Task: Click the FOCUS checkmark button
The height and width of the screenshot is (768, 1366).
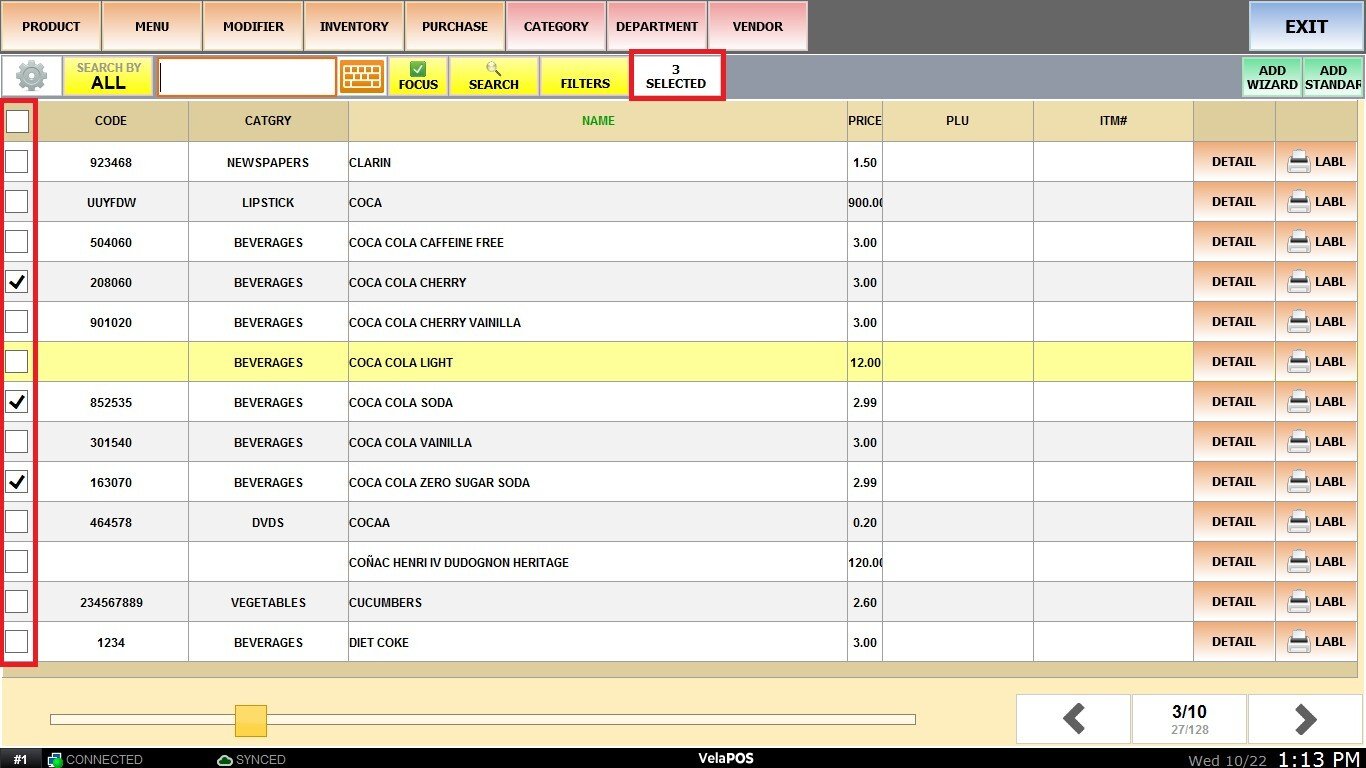Action: 418,77
